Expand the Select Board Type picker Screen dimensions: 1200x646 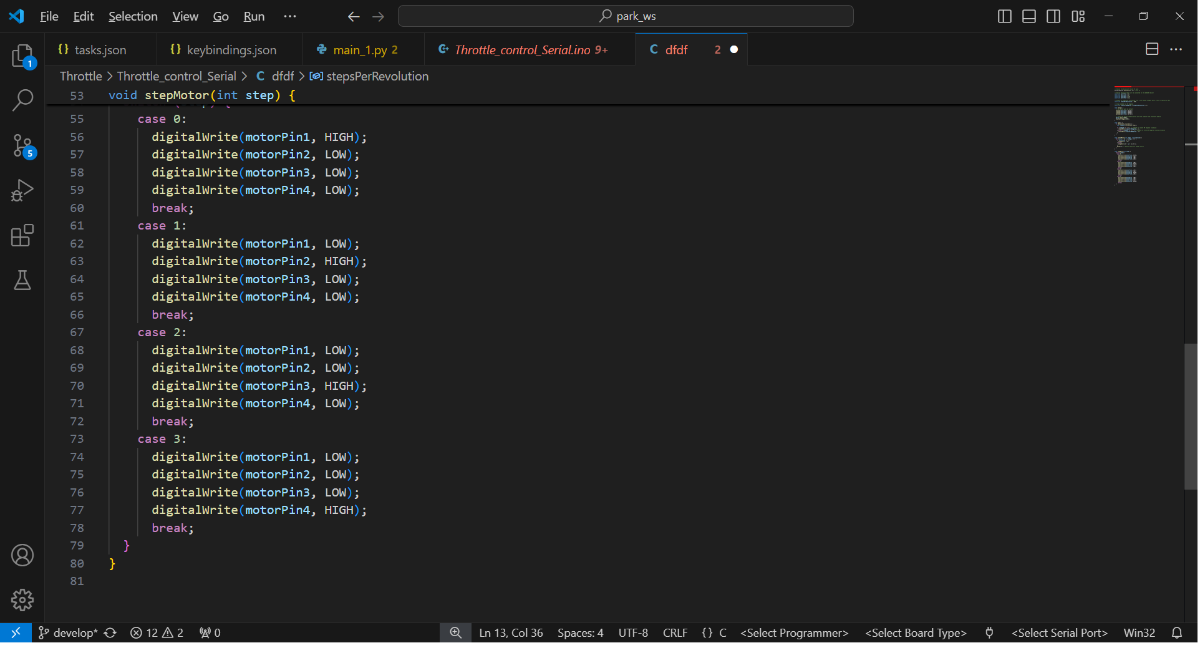[915, 633]
